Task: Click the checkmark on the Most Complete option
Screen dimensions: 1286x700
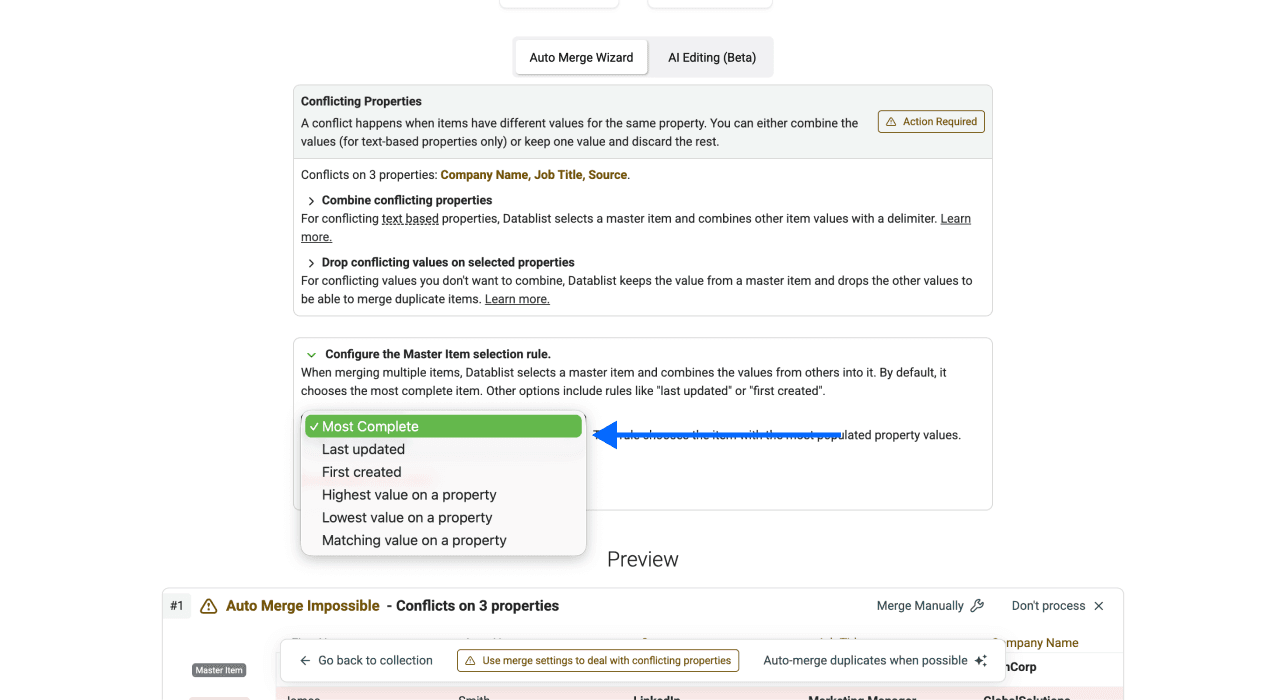Action: [x=314, y=426]
